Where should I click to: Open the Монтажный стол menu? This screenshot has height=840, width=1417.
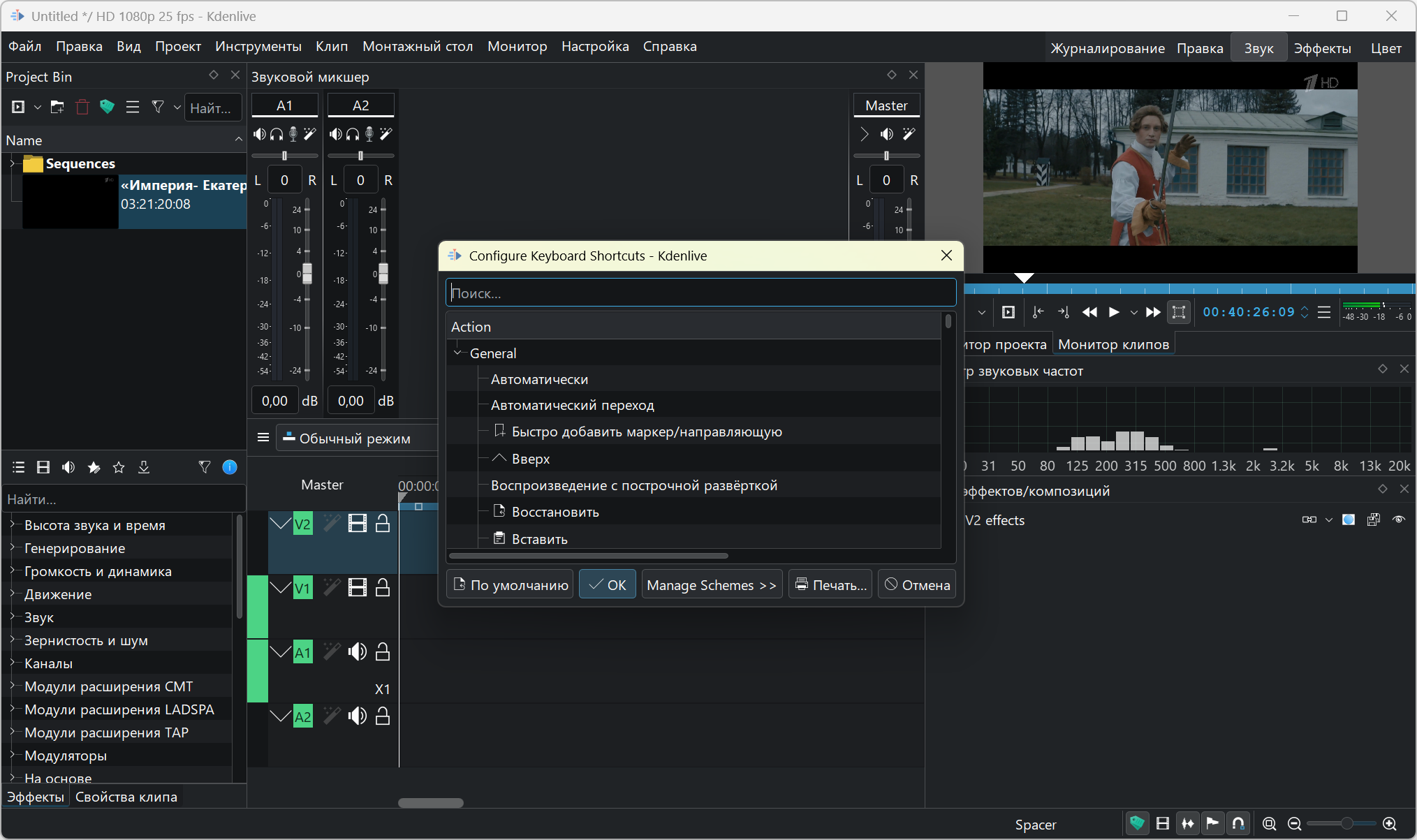pyautogui.click(x=417, y=47)
